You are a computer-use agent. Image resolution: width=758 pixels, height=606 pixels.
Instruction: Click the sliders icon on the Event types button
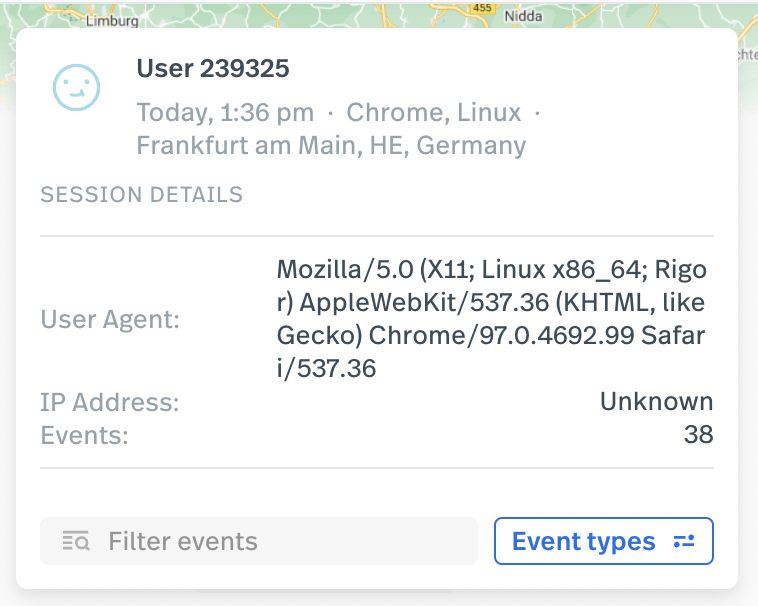point(684,541)
